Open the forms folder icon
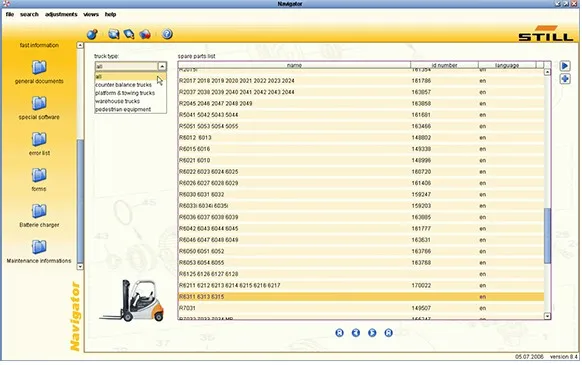Screen dimensions: 582x365 [x=39, y=175]
